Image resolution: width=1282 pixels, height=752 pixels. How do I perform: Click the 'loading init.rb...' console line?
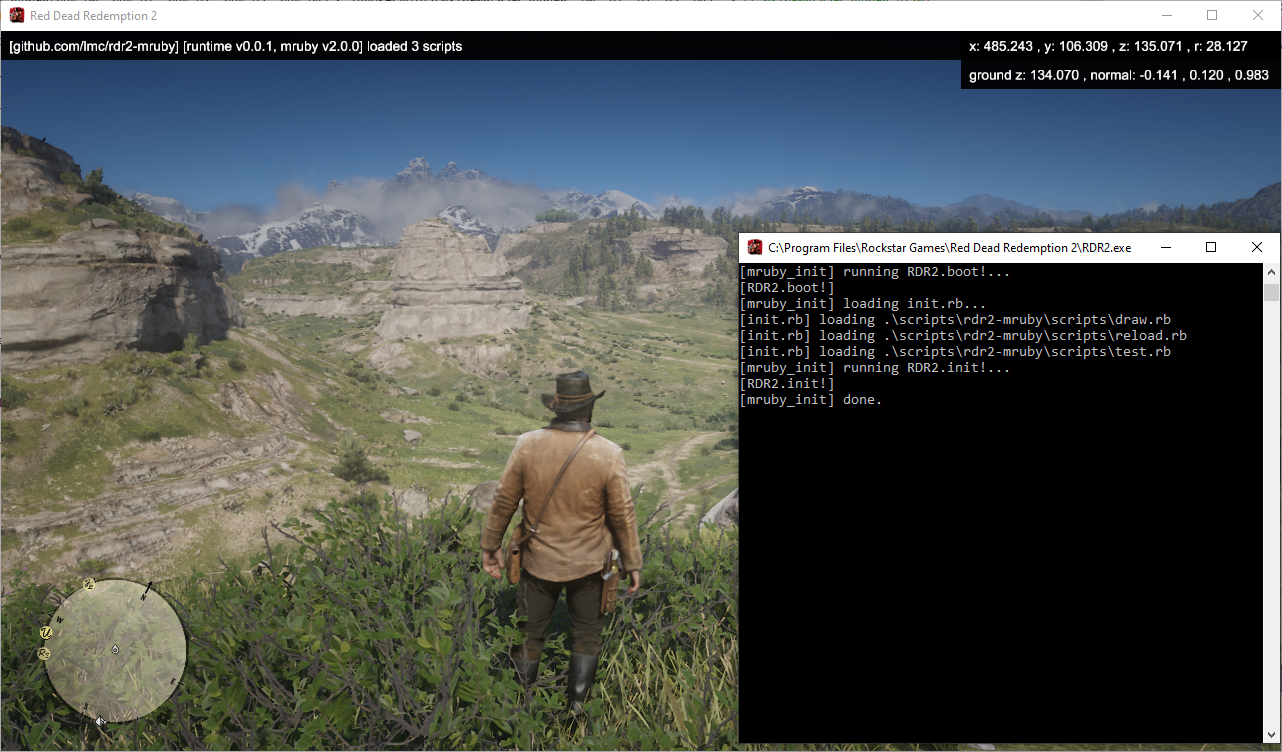pos(863,304)
